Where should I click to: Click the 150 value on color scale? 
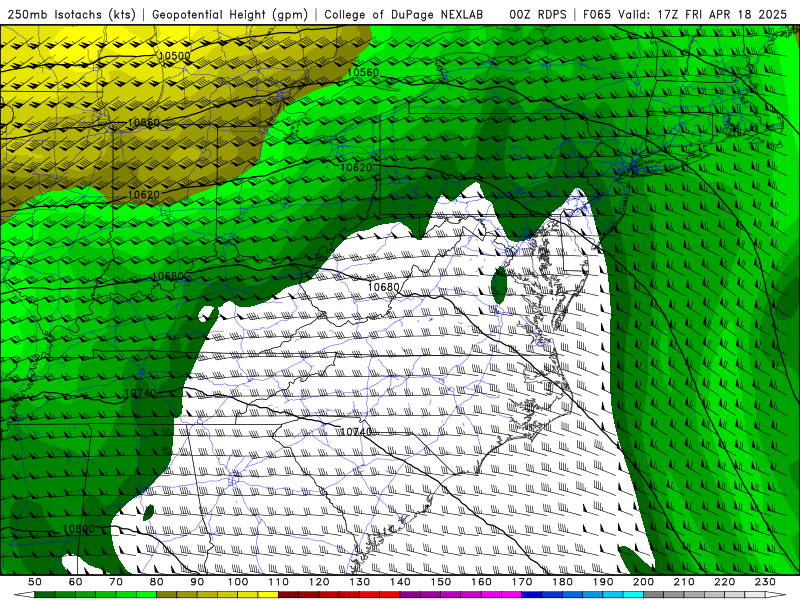click(x=441, y=582)
